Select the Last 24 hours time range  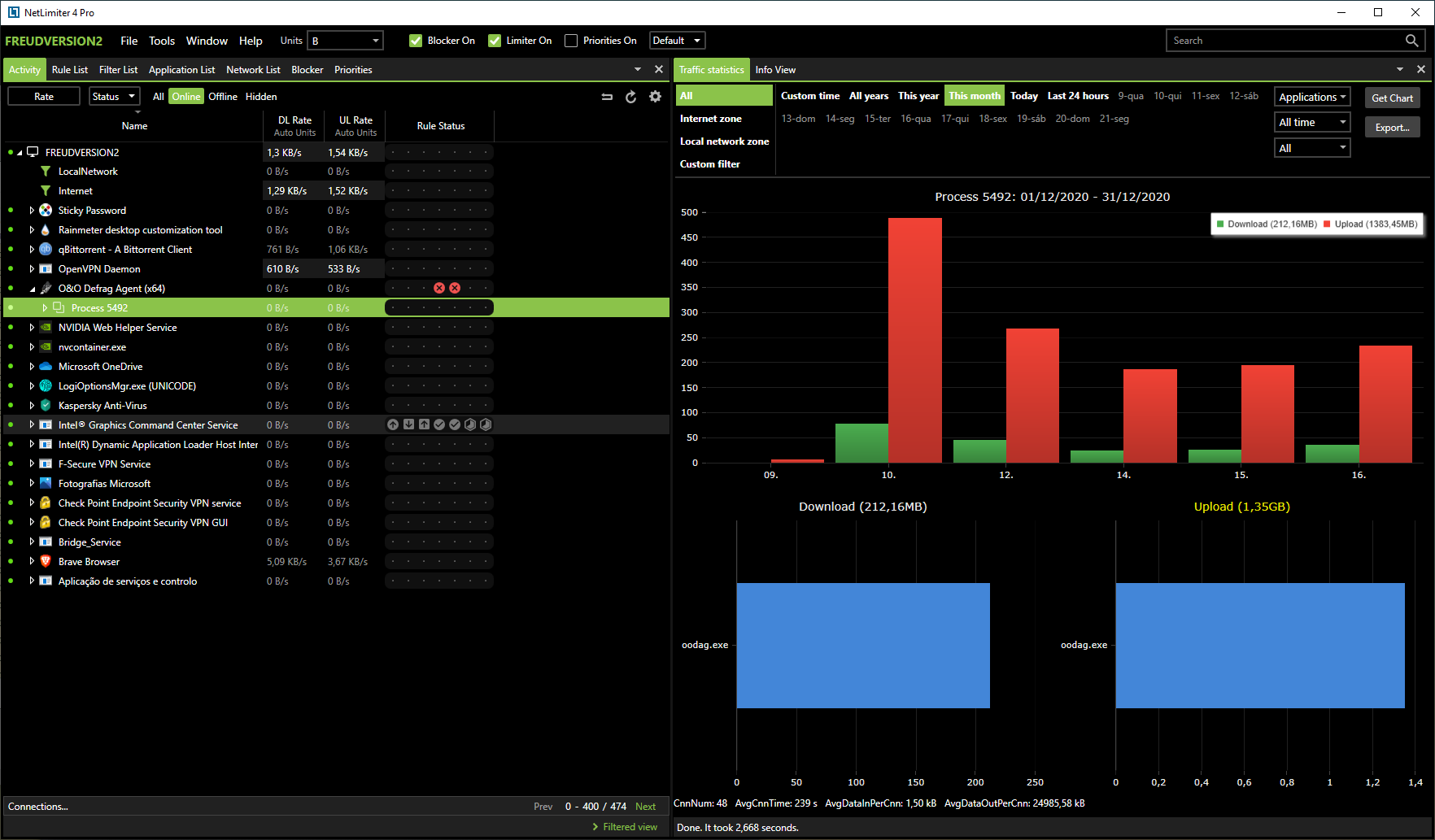coord(1078,96)
